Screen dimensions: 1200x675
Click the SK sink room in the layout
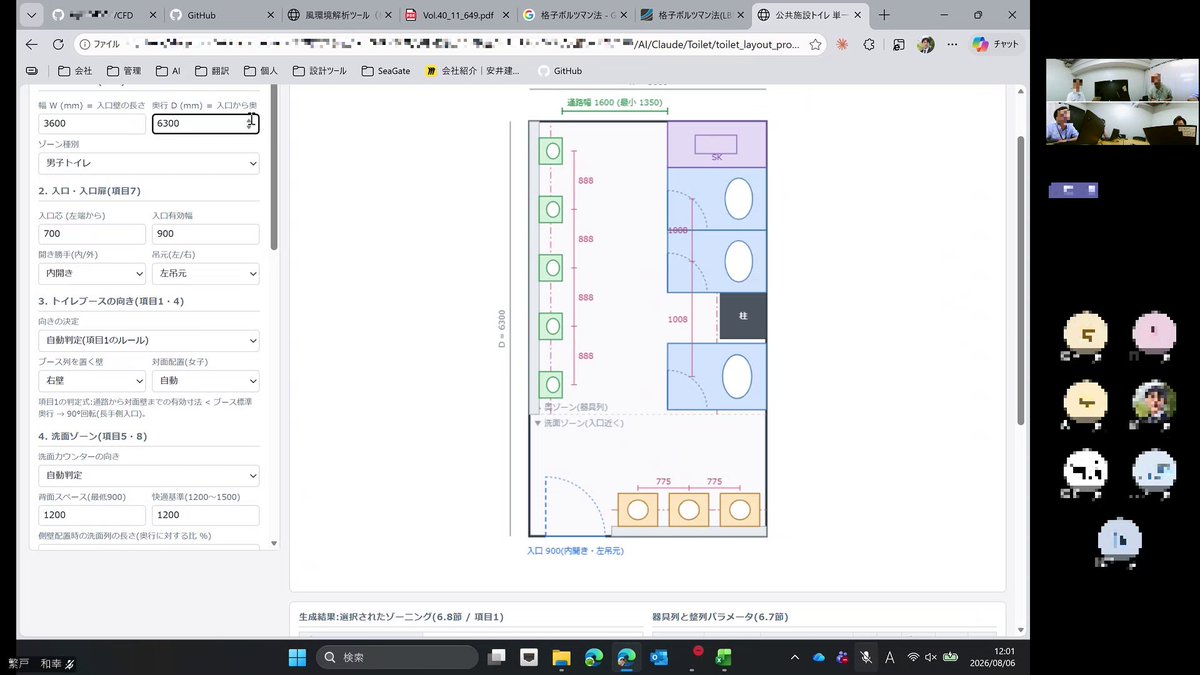[716, 144]
